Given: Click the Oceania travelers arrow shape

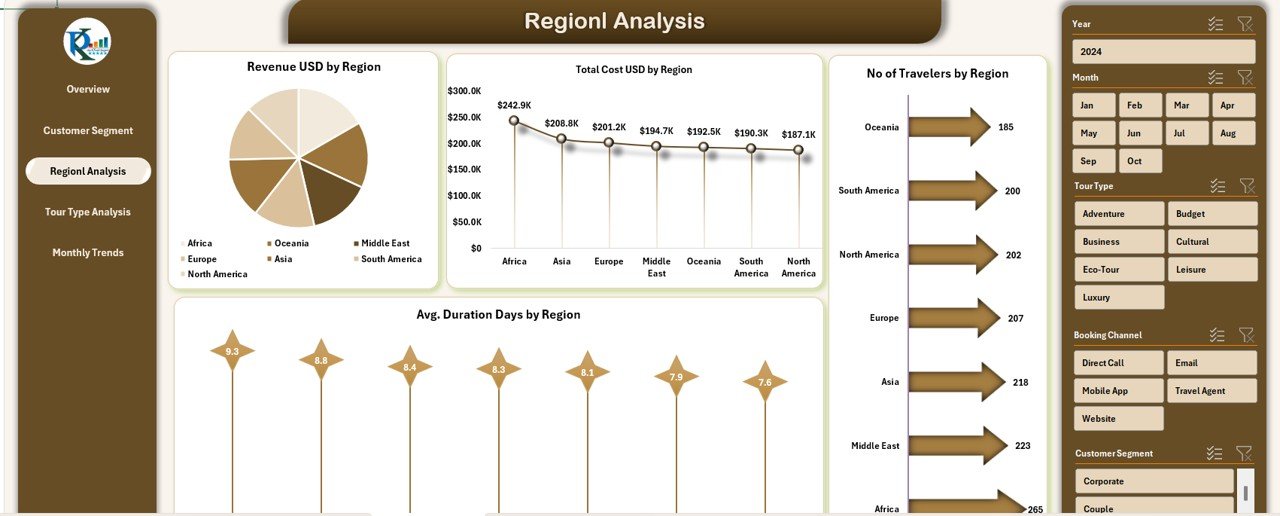Looking at the screenshot, I should (949, 127).
